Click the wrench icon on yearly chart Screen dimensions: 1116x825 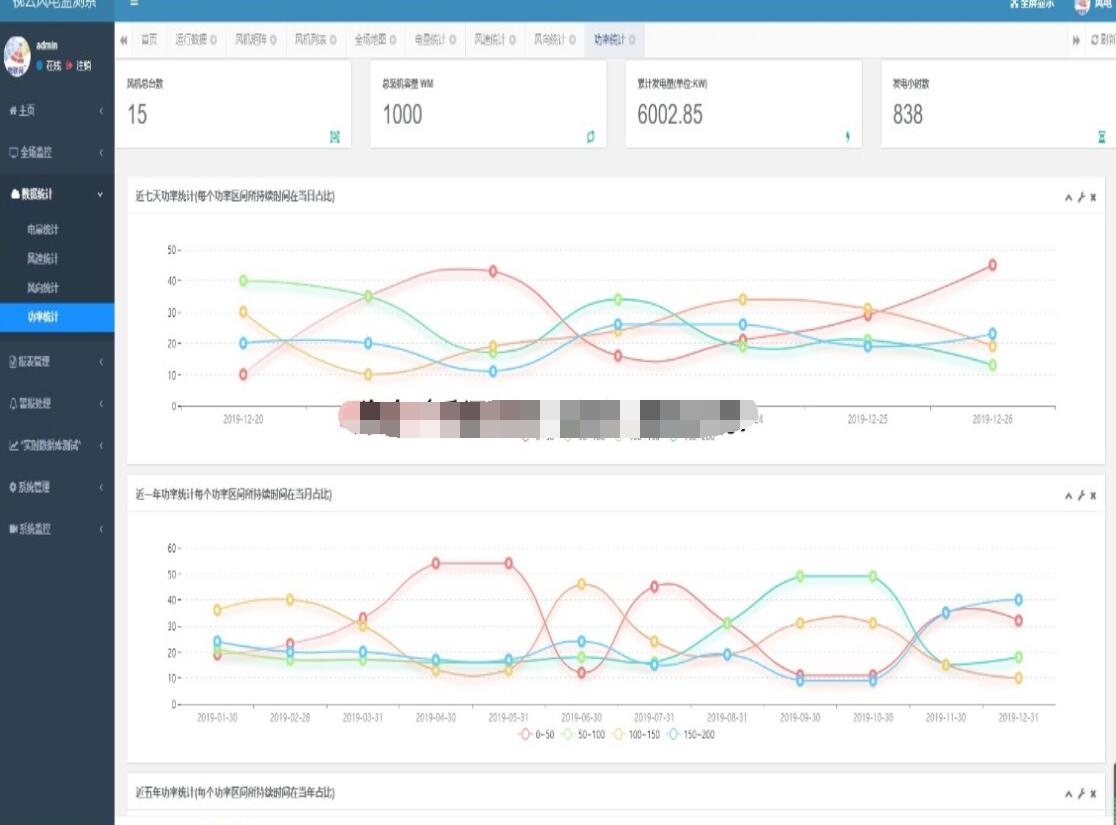1081,496
